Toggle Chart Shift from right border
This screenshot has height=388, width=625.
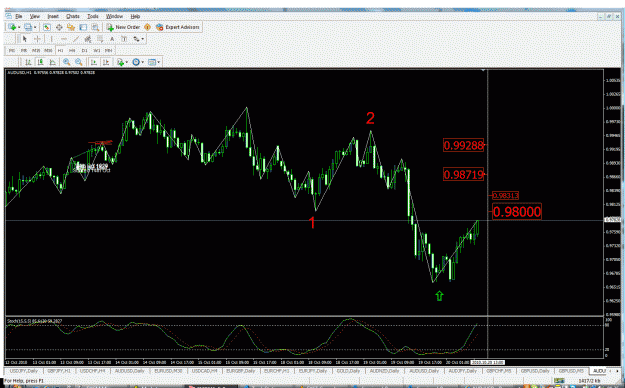(106, 62)
